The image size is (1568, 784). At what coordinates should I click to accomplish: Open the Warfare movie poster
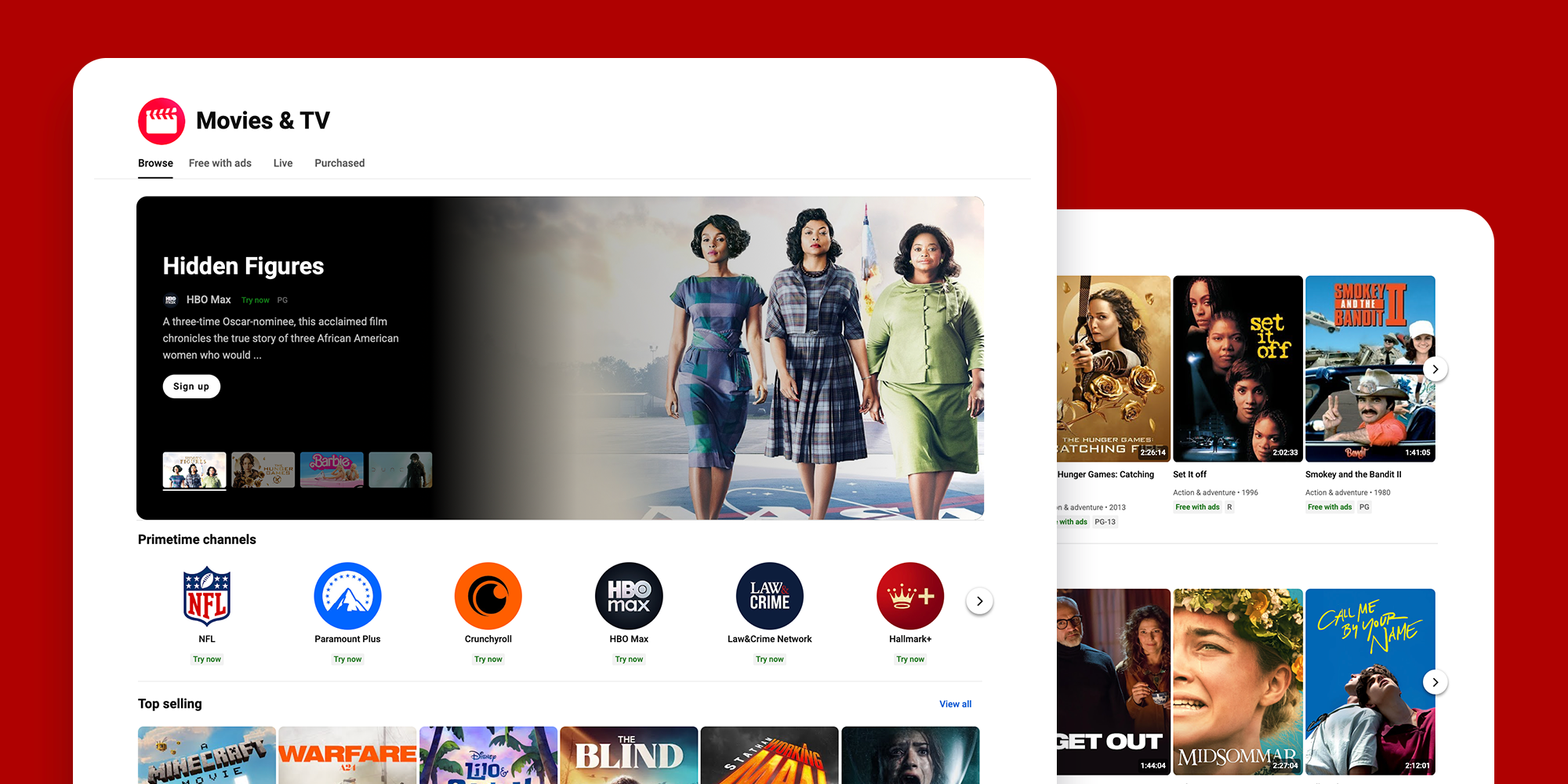pos(347,755)
